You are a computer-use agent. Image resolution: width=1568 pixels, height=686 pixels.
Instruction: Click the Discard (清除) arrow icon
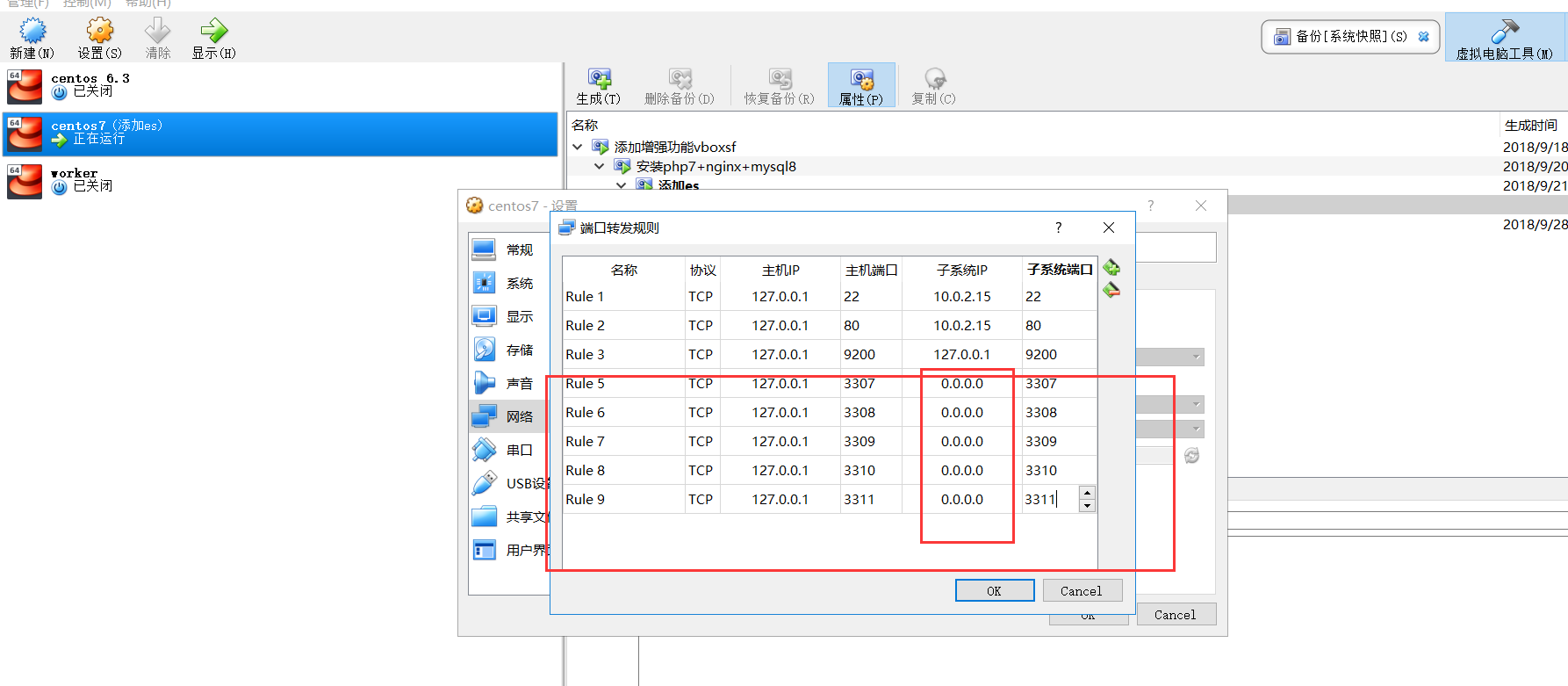158,32
